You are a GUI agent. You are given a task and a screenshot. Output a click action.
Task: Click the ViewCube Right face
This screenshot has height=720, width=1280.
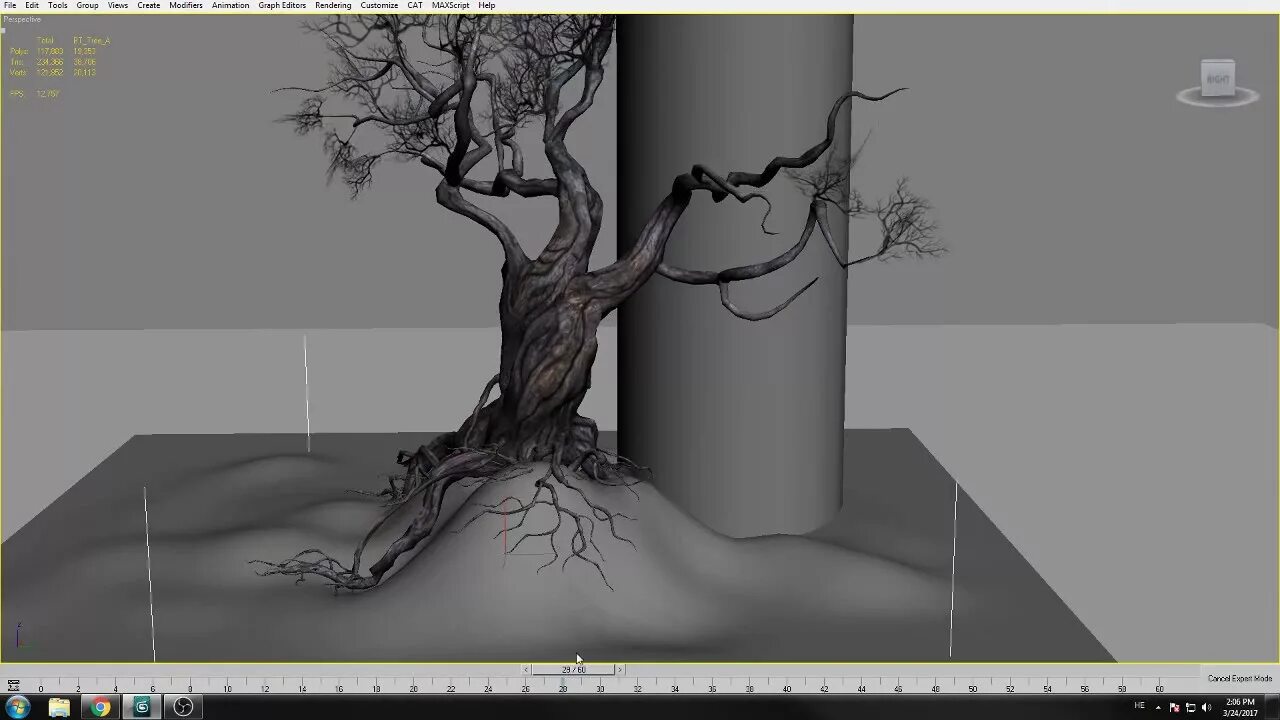click(x=1218, y=79)
